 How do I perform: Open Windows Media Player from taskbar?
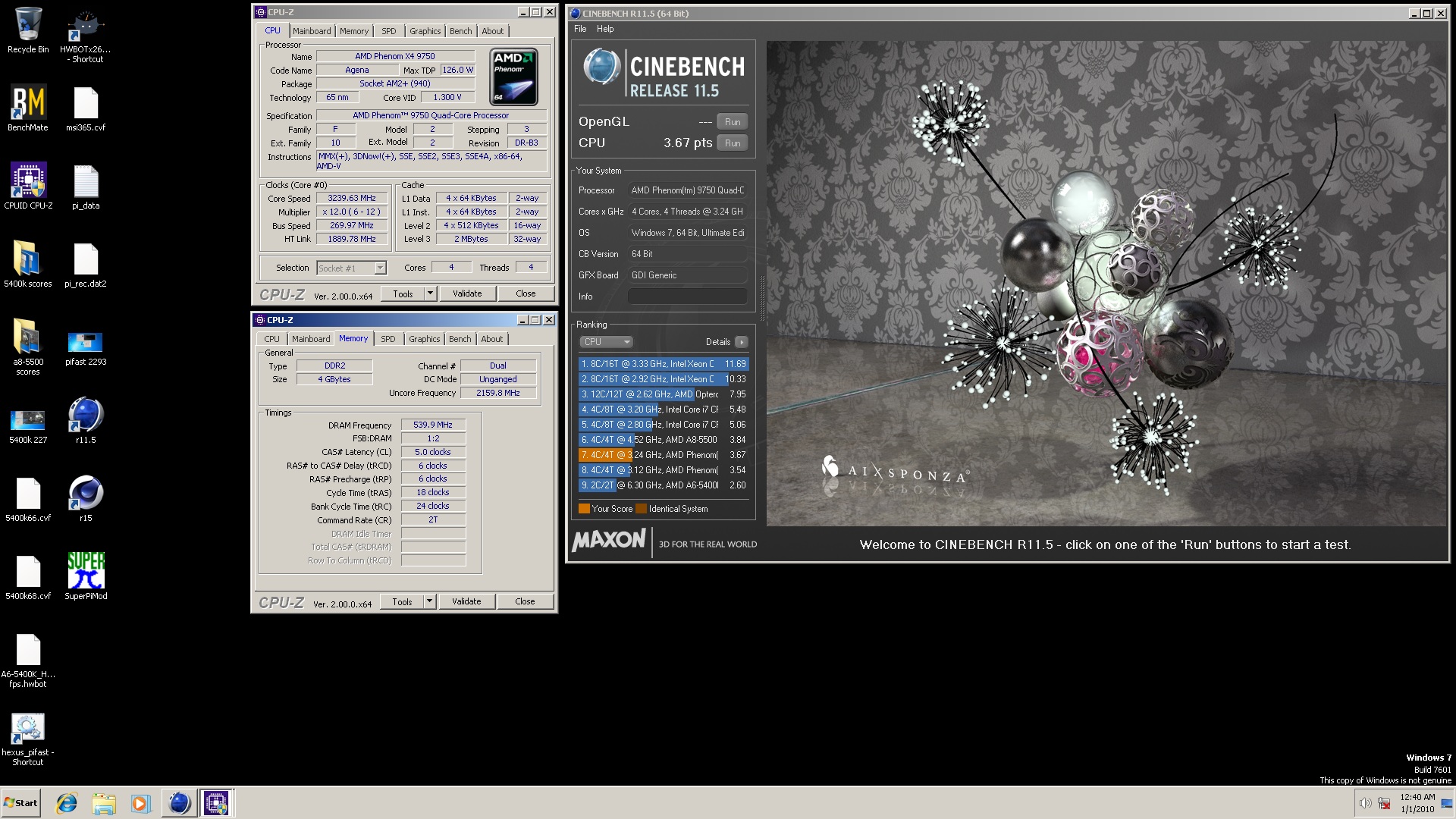coord(141,803)
